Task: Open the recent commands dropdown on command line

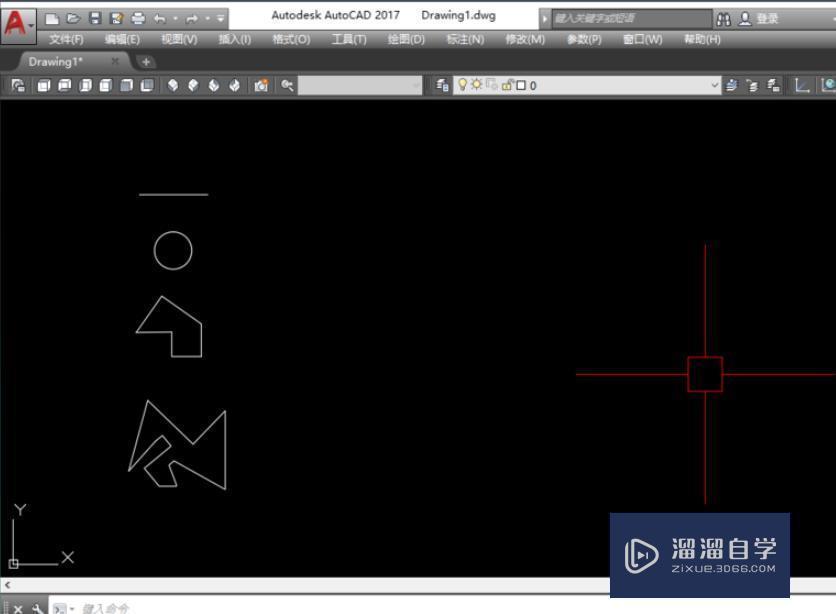Action: point(71,607)
